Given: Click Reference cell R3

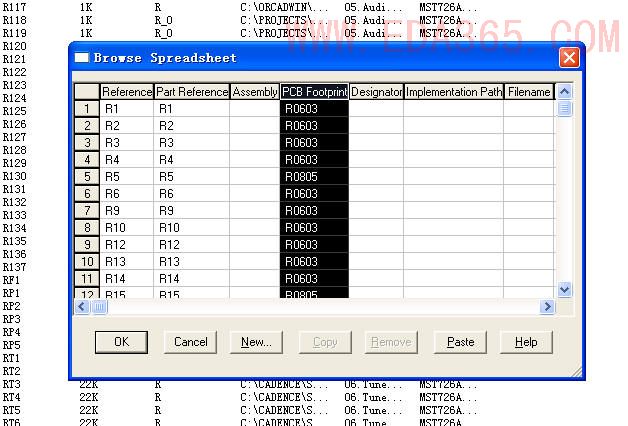Looking at the screenshot, I should [127, 143].
